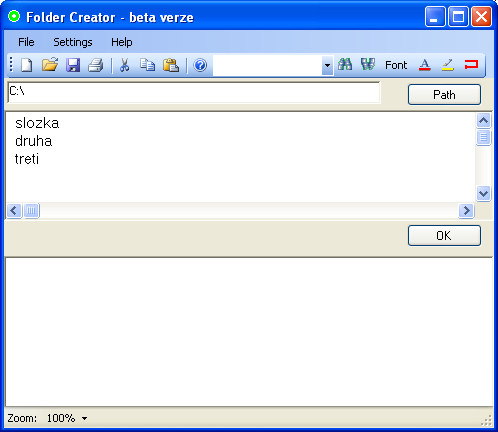Click the OK button

[x=444, y=236]
